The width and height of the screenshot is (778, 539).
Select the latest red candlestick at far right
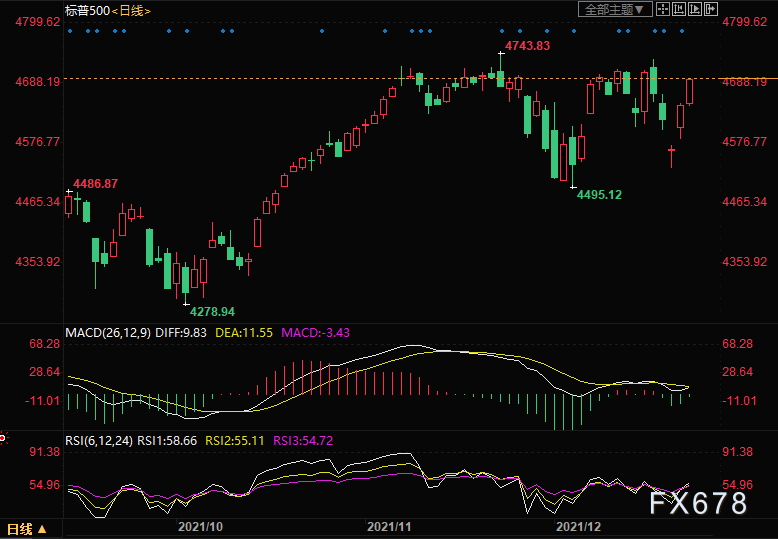[690, 91]
